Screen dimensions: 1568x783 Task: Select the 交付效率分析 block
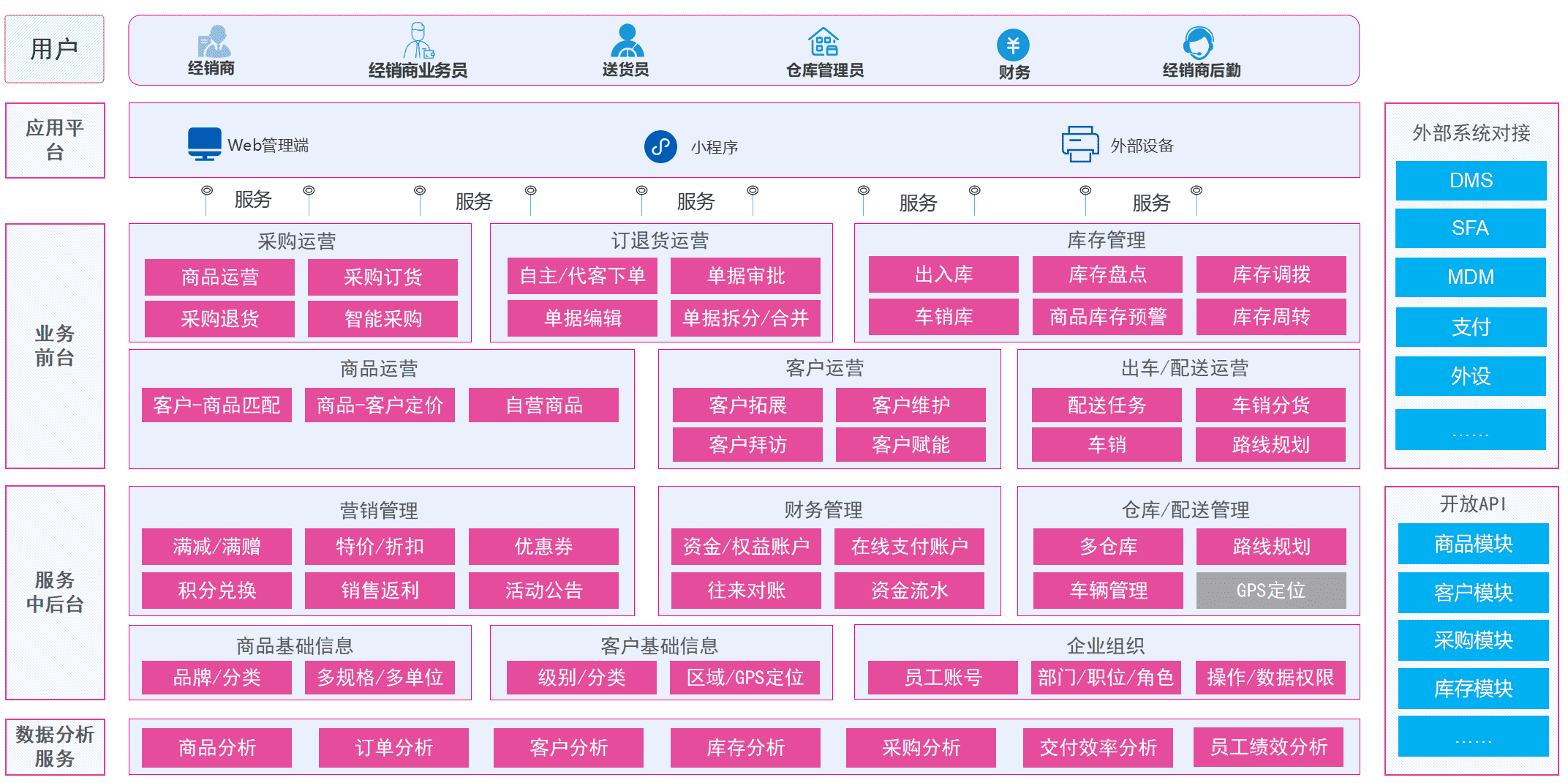[1098, 748]
